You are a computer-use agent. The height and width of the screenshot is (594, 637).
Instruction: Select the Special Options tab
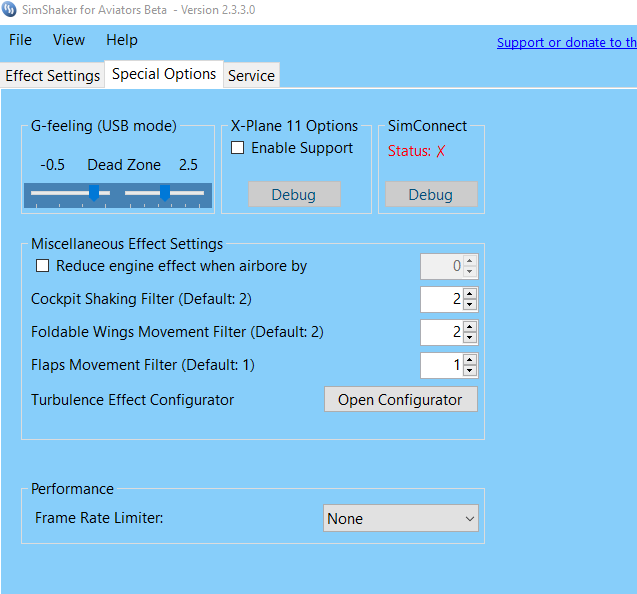click(164, 74)
